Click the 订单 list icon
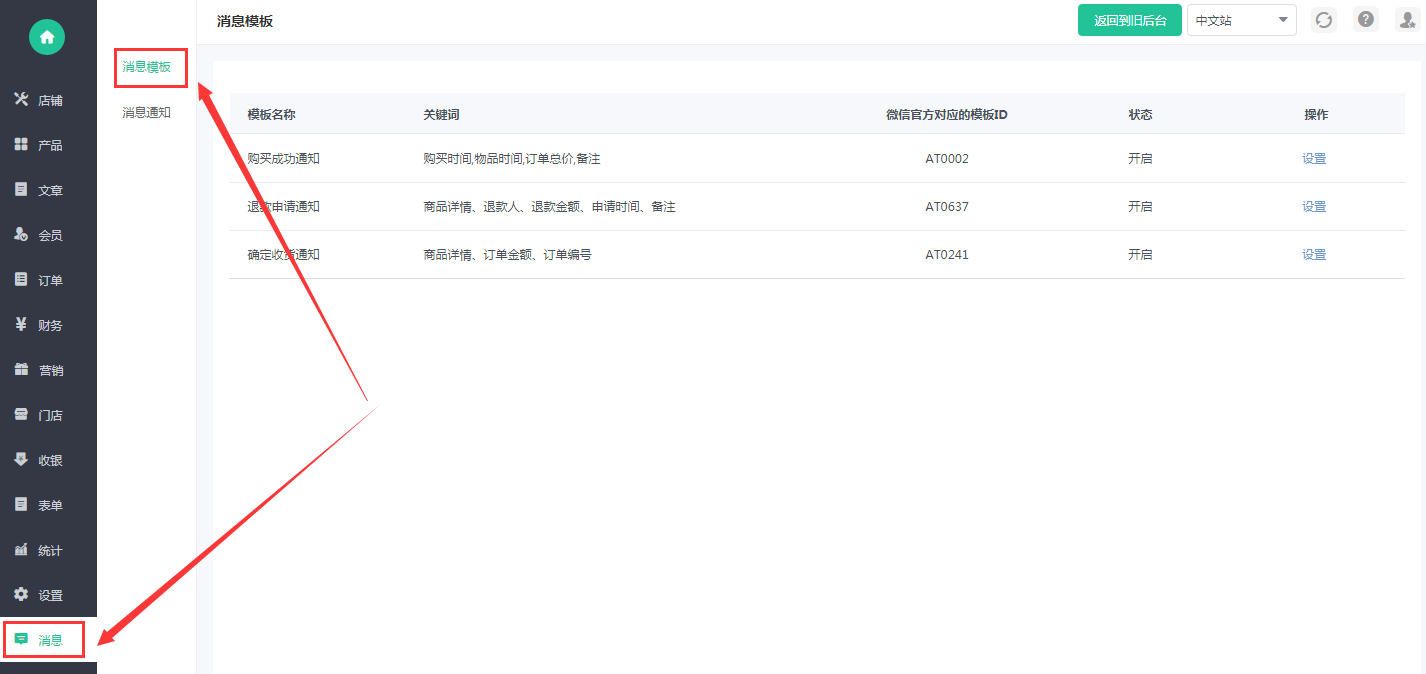This screenshot has width=1426, height=674. 21,279
